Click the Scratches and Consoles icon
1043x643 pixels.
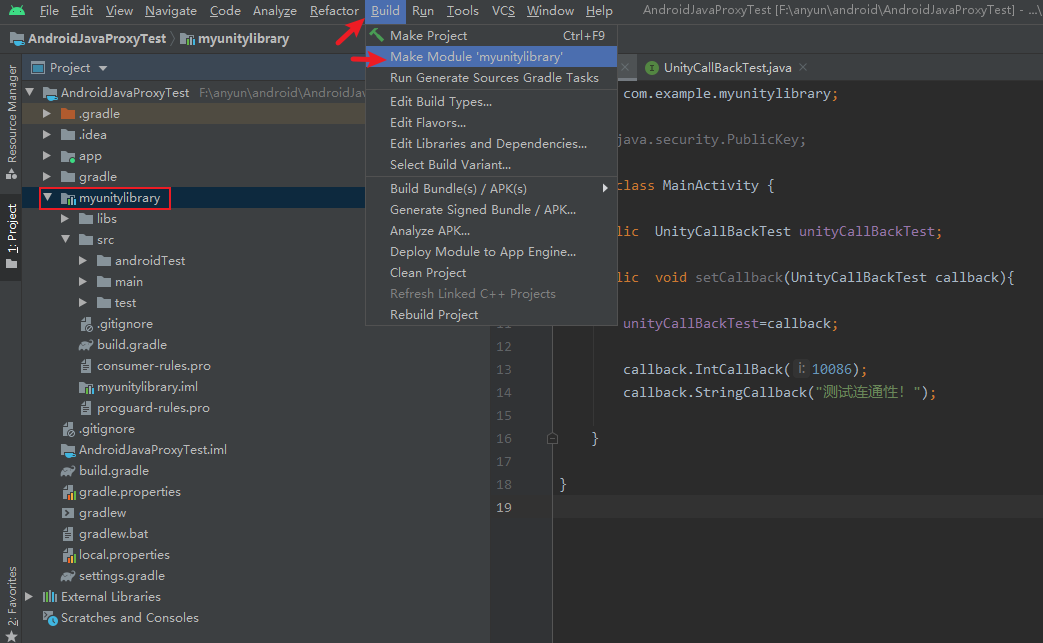tap(50, 618)
